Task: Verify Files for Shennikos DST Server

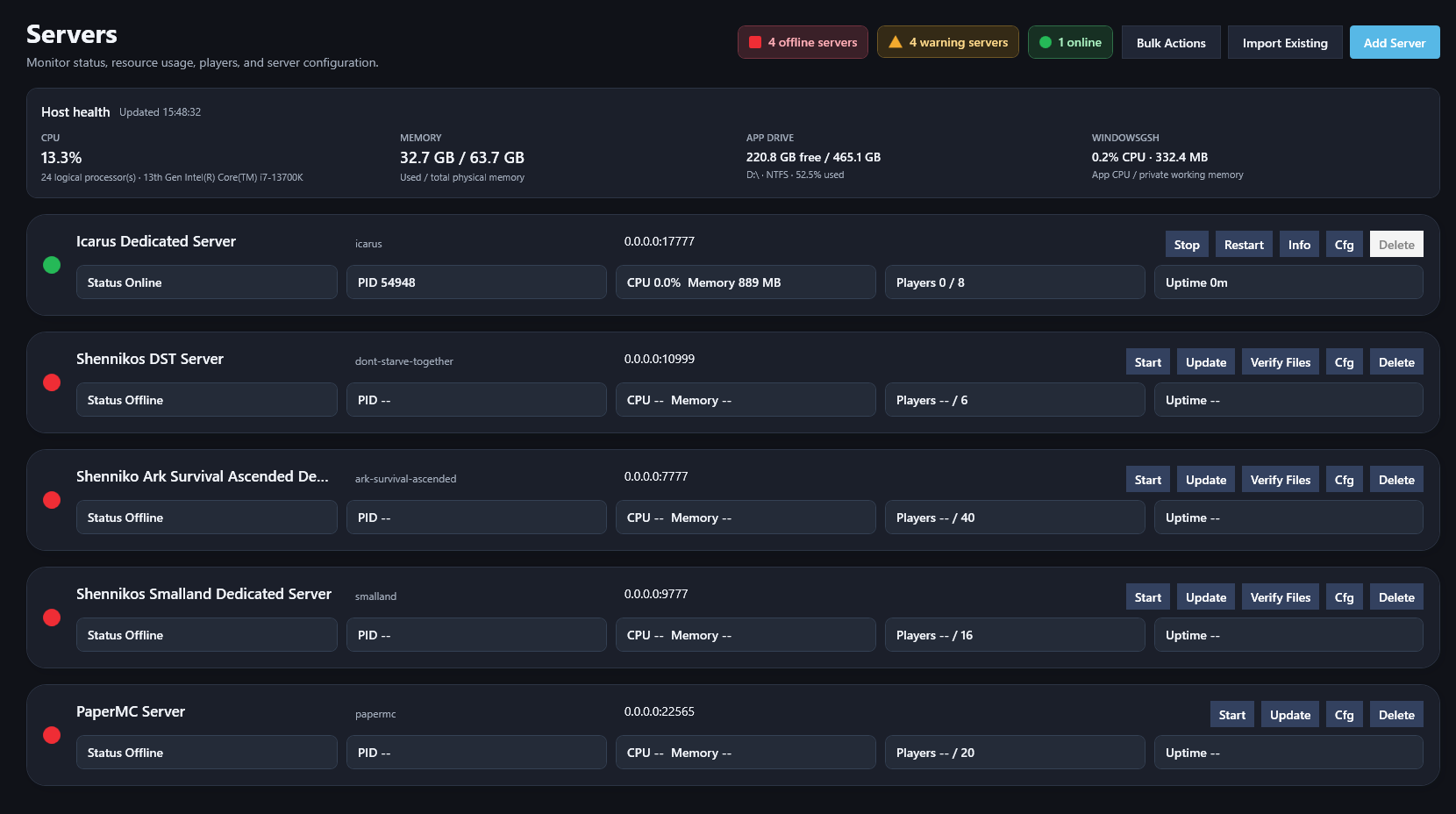Action: pos(1281,362)
